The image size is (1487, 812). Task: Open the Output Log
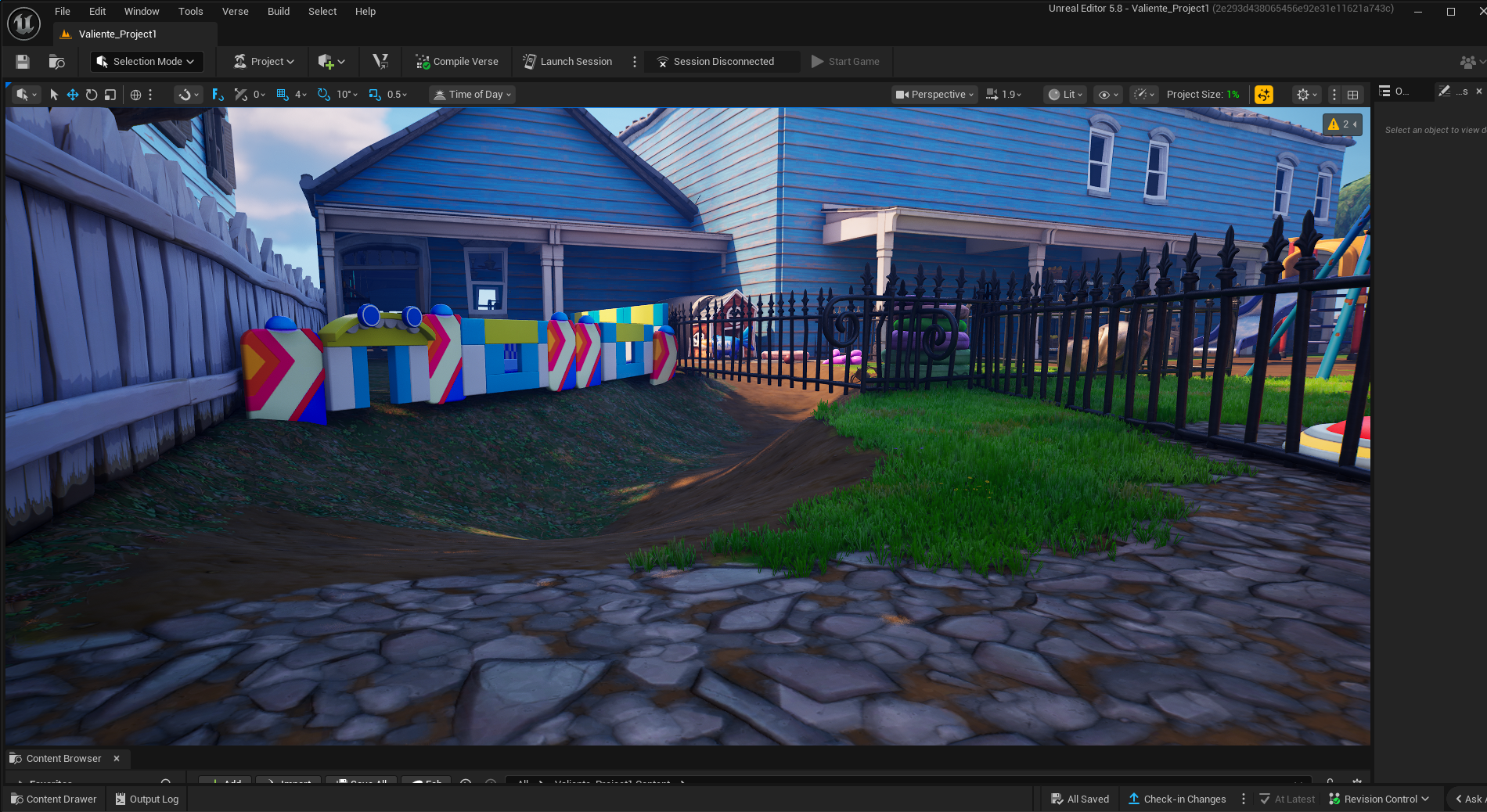[x=147, y=799]
